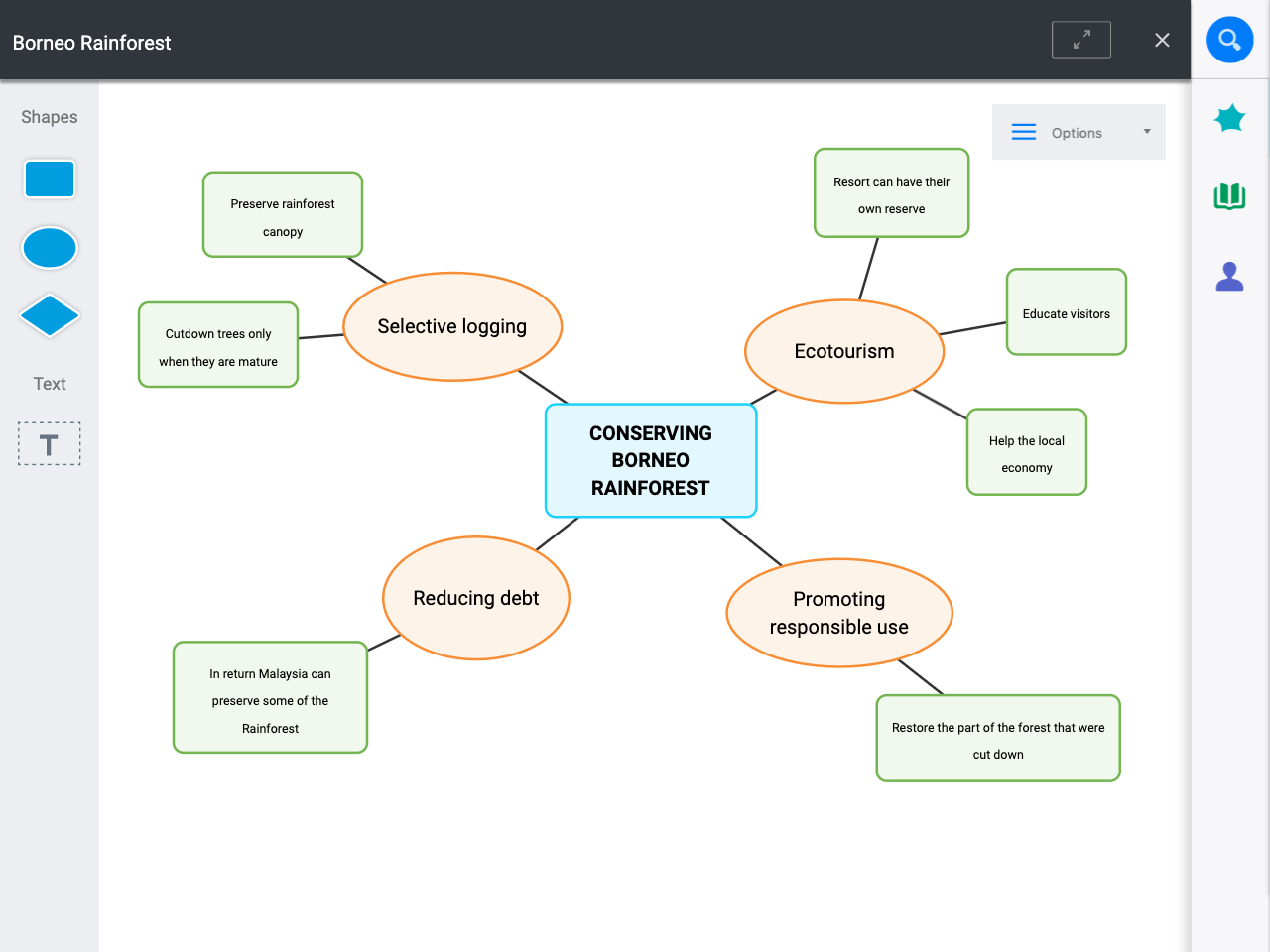The image size is (1270, 952).
Task: Open the search panel on the right sidebar
Action: tap(1229, 40)
